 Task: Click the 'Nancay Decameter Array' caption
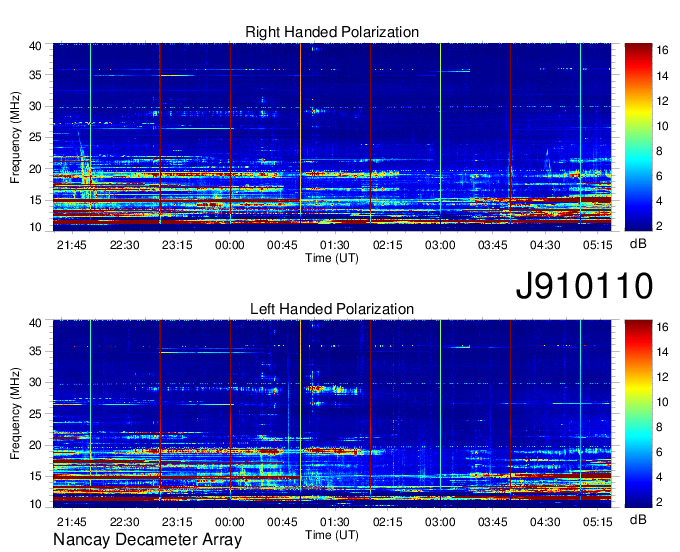(x=147, y=539)
